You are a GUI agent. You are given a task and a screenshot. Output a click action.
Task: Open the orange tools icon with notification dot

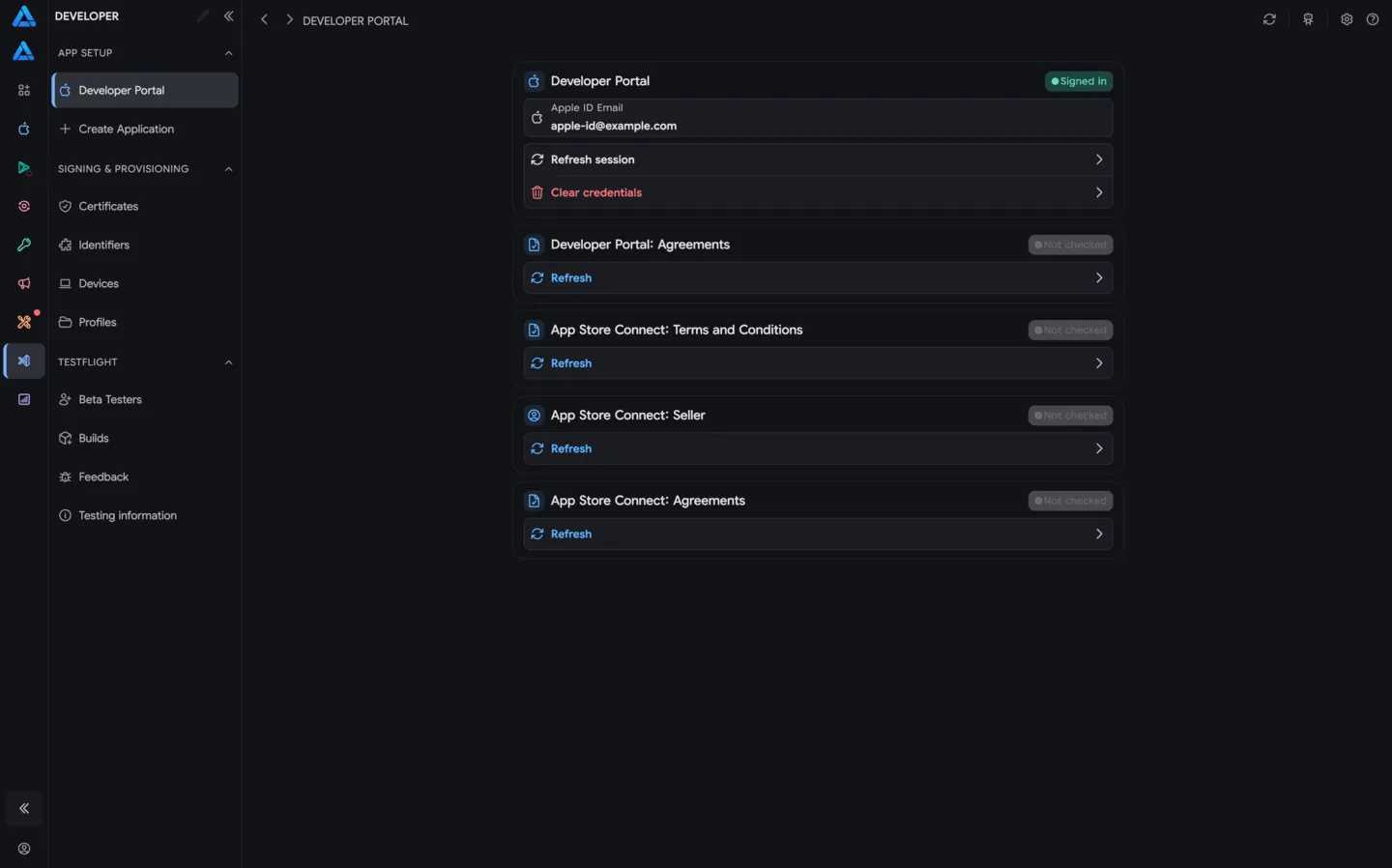click(24, 322)
